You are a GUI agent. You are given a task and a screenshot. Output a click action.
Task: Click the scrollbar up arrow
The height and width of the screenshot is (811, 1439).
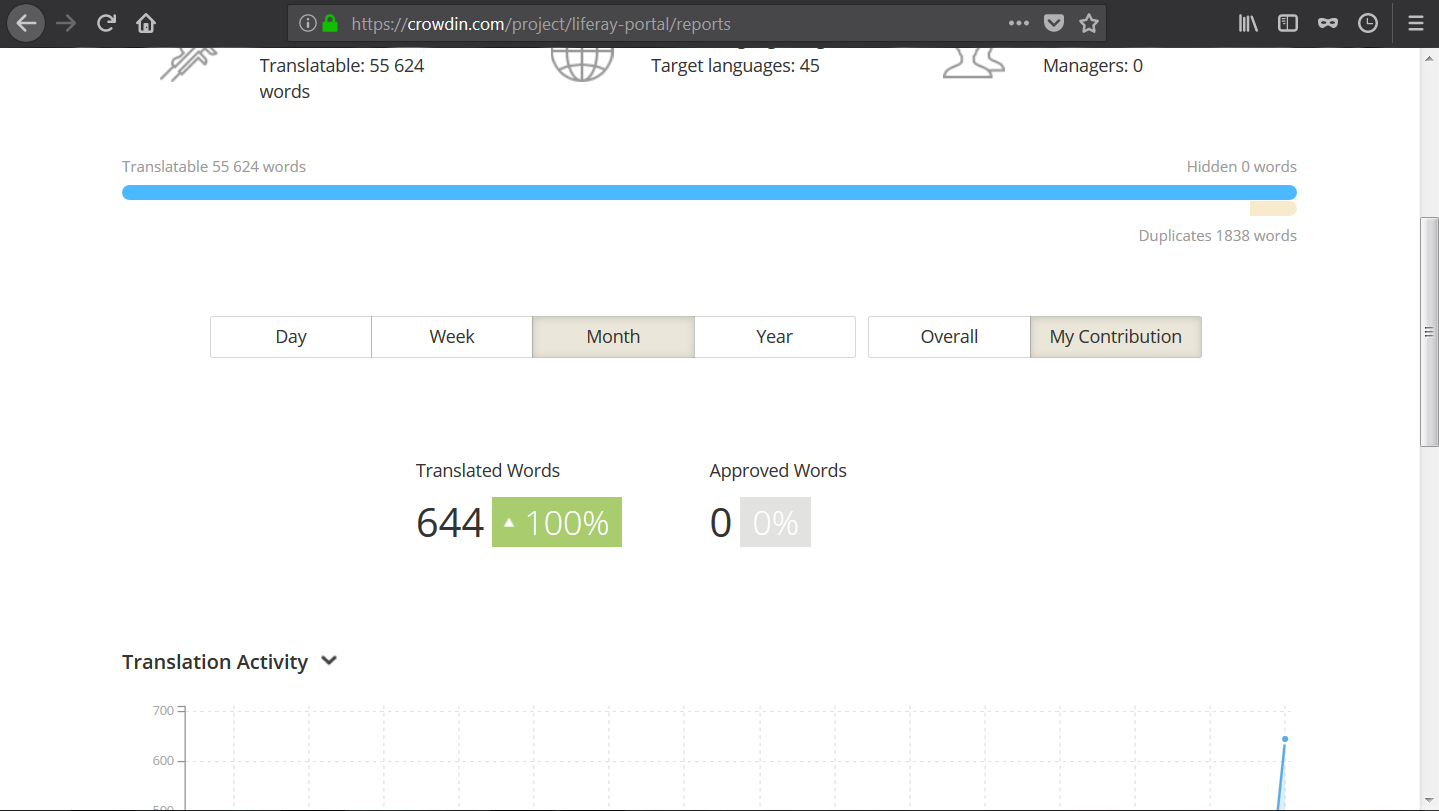click(1429, 57)
